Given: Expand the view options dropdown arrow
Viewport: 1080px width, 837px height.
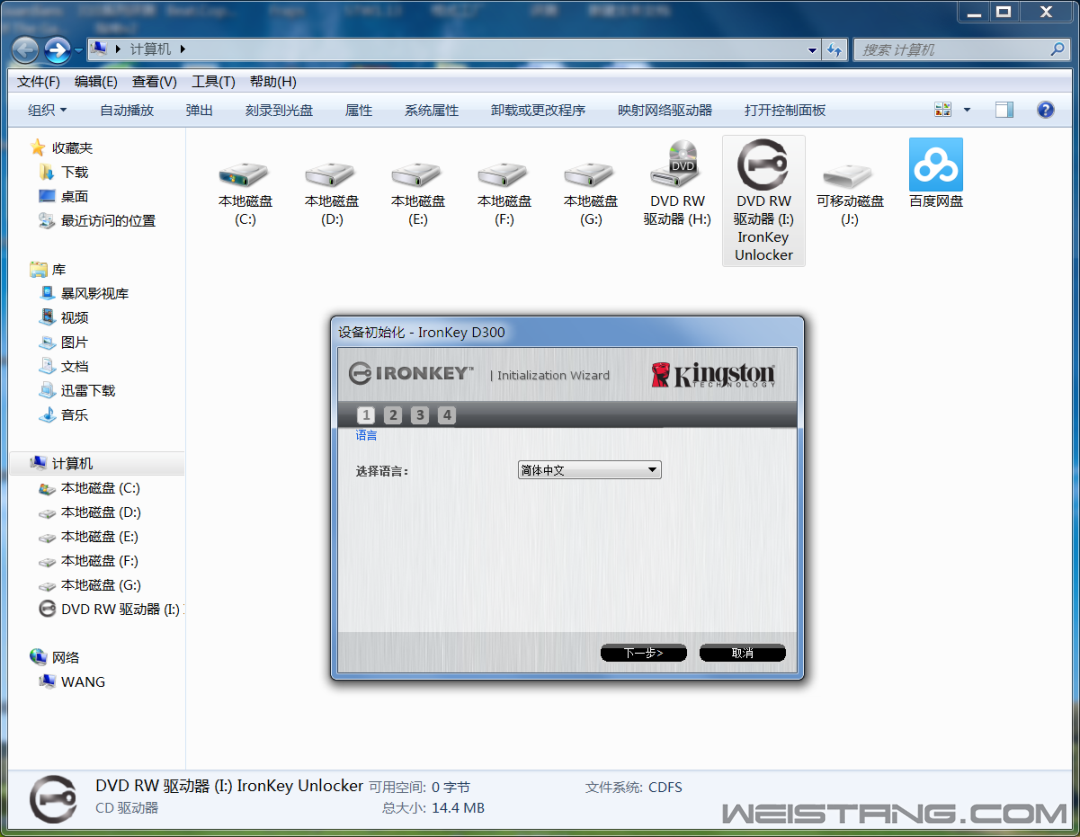Looking at the screenshot, I should (967, 110).
